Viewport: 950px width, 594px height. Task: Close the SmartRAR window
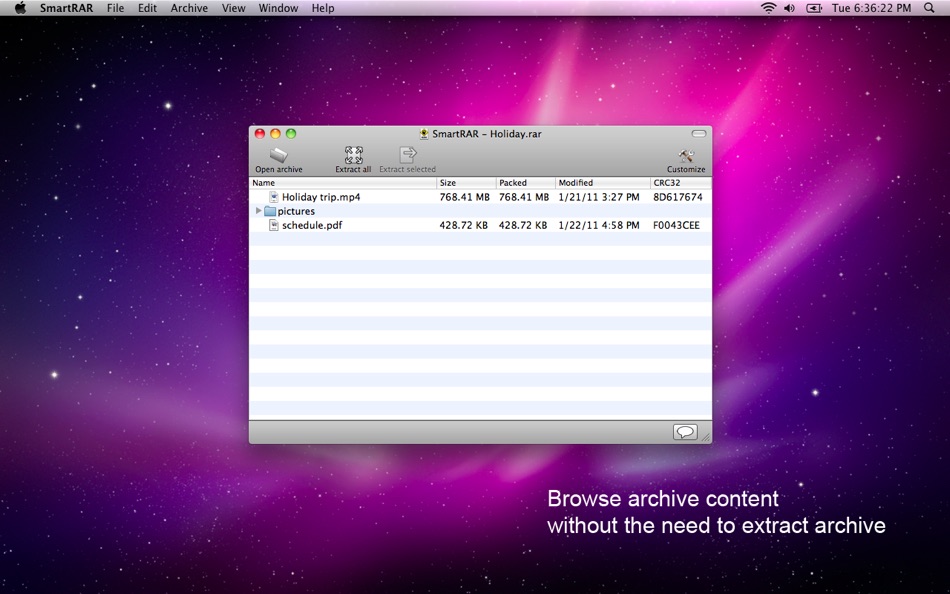tap(260, 134)
